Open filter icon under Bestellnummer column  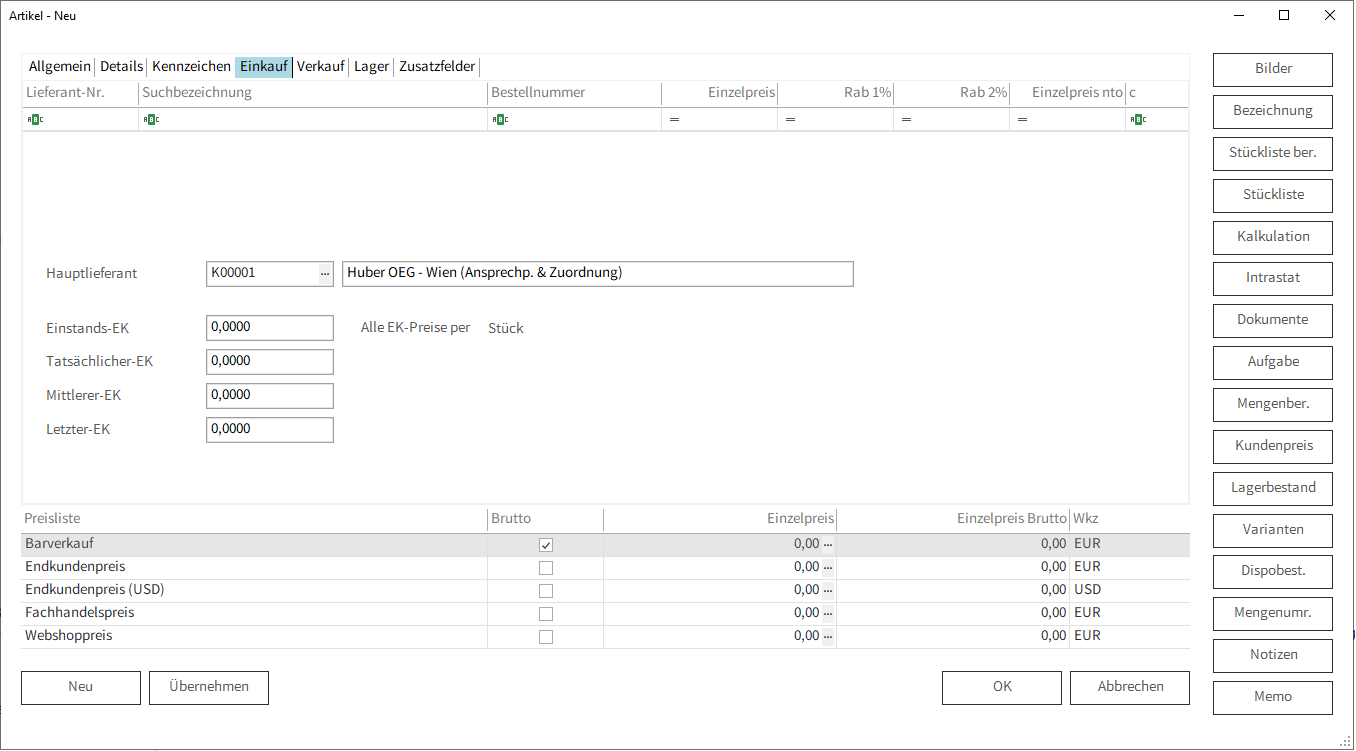click(500, 120)
